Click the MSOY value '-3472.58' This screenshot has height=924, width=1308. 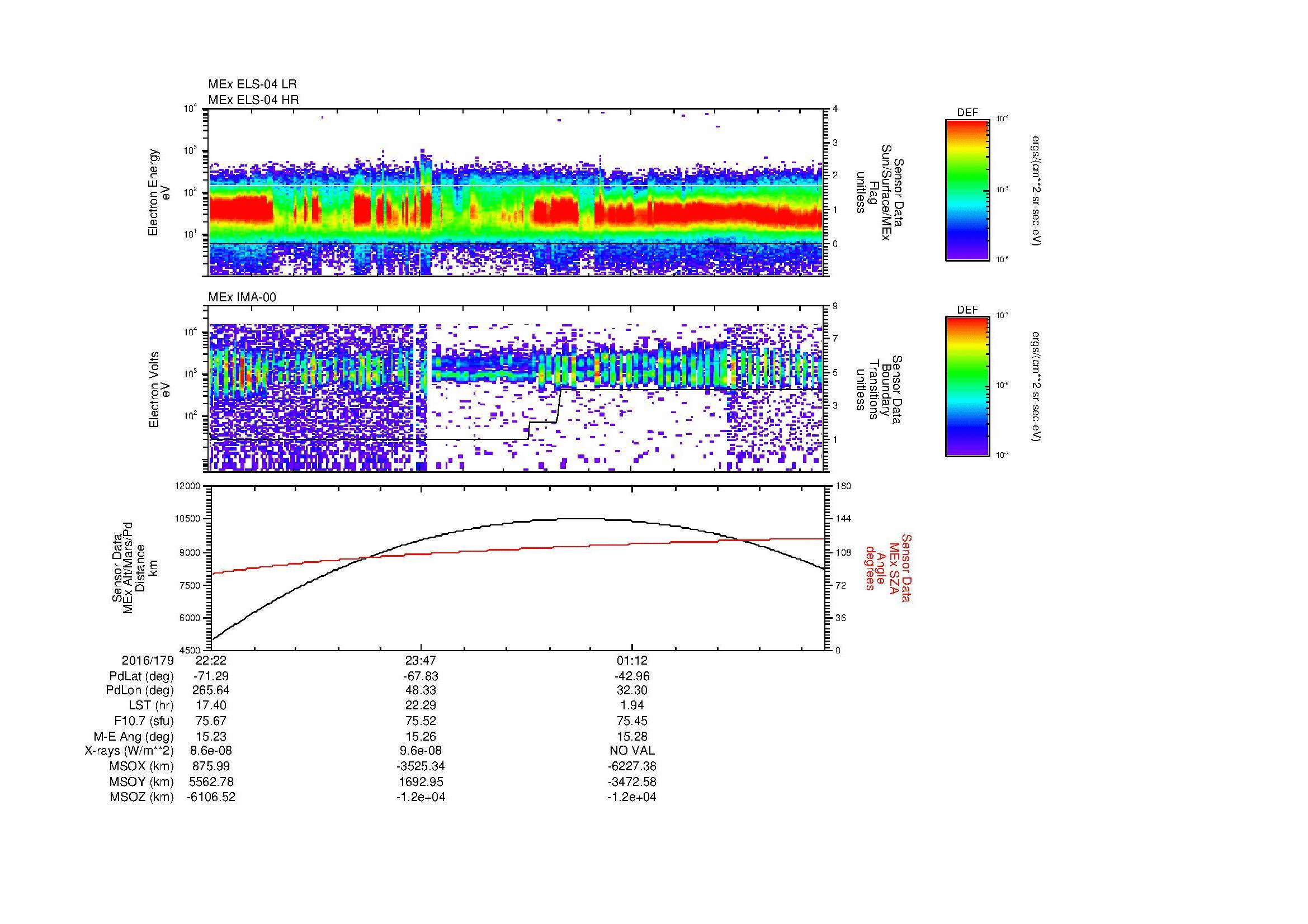pyautogui.click(x=632, y=781)
